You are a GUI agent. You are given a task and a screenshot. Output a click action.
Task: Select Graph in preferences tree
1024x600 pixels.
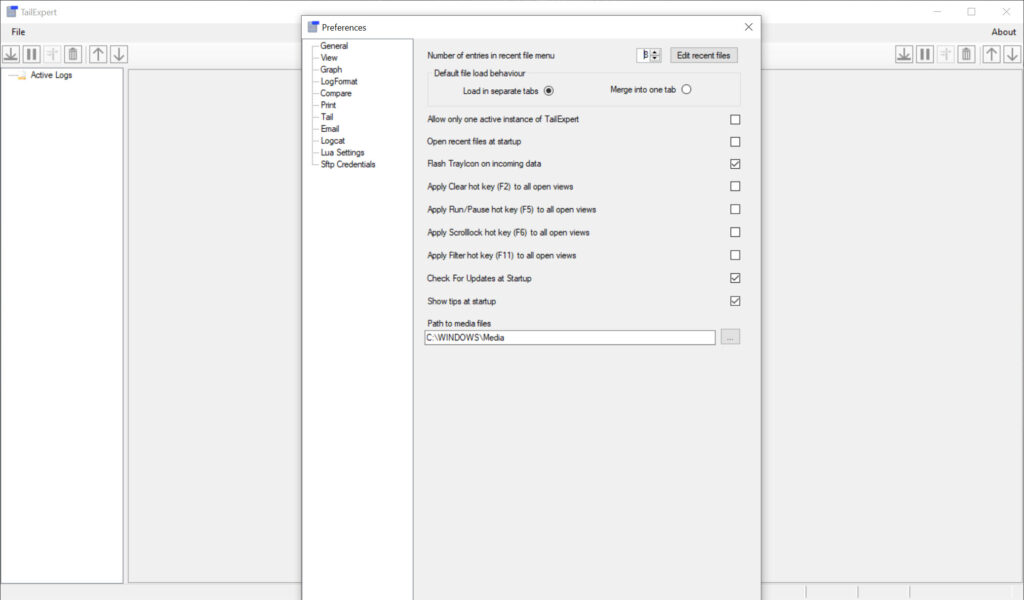pyautogui.click(x=330, y=69)
